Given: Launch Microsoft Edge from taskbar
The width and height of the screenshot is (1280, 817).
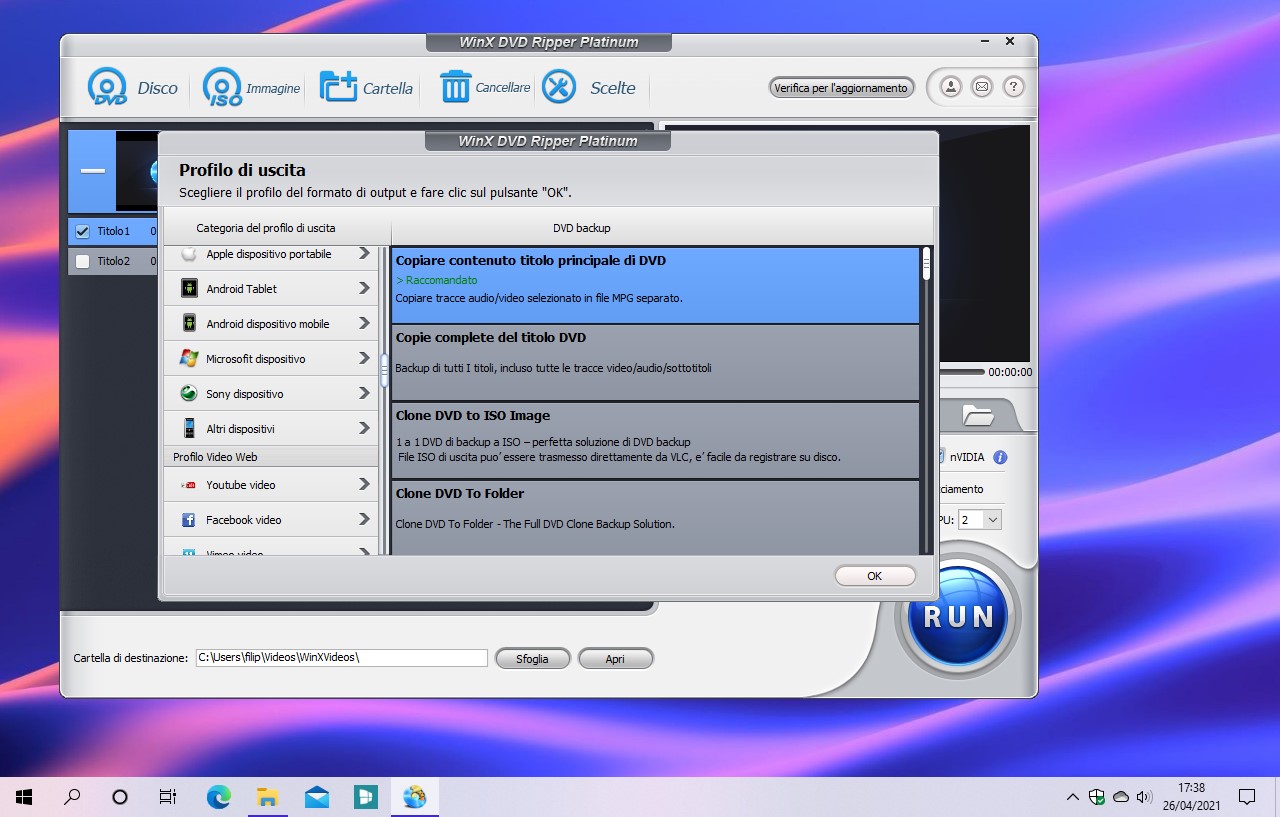Looking at the screenshot, I should point(218,797).
